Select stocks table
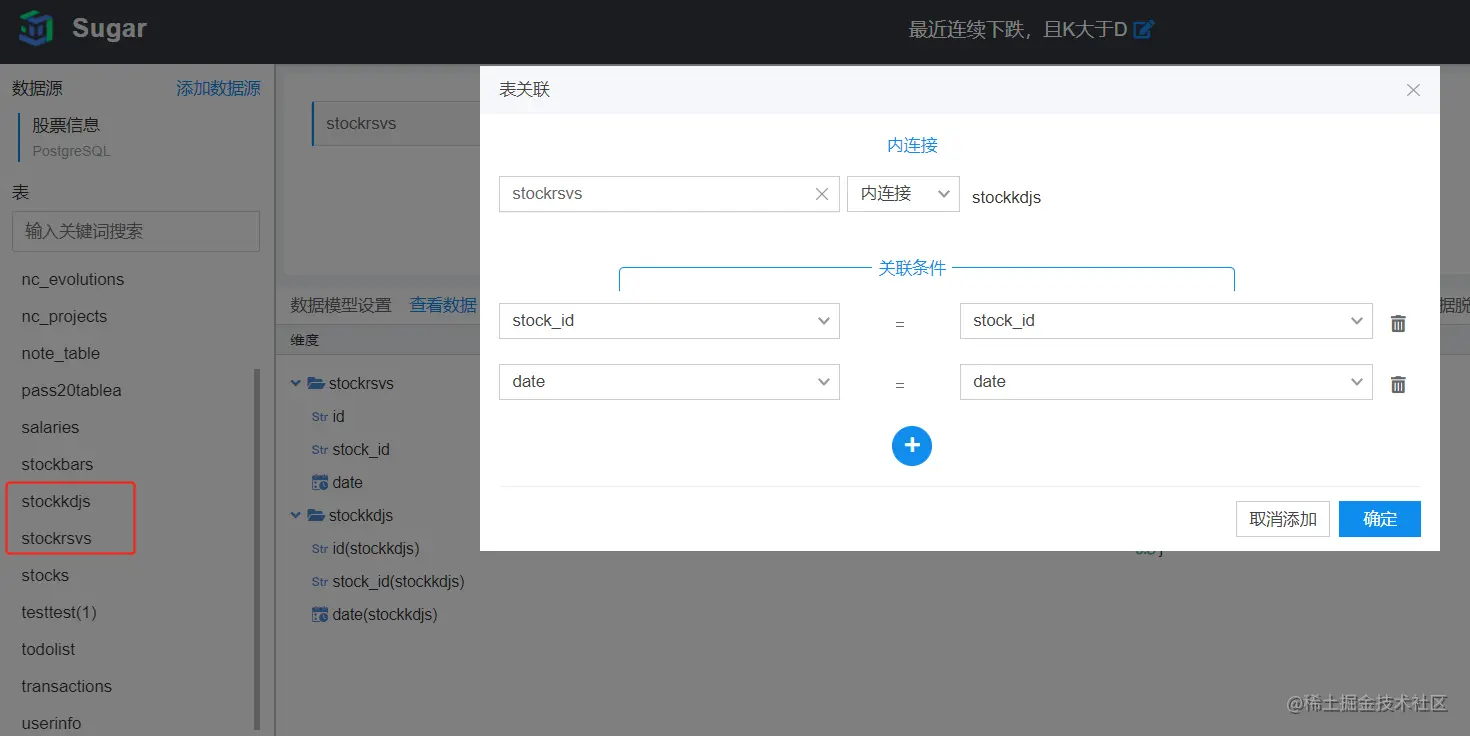 (x=45, y=576)
